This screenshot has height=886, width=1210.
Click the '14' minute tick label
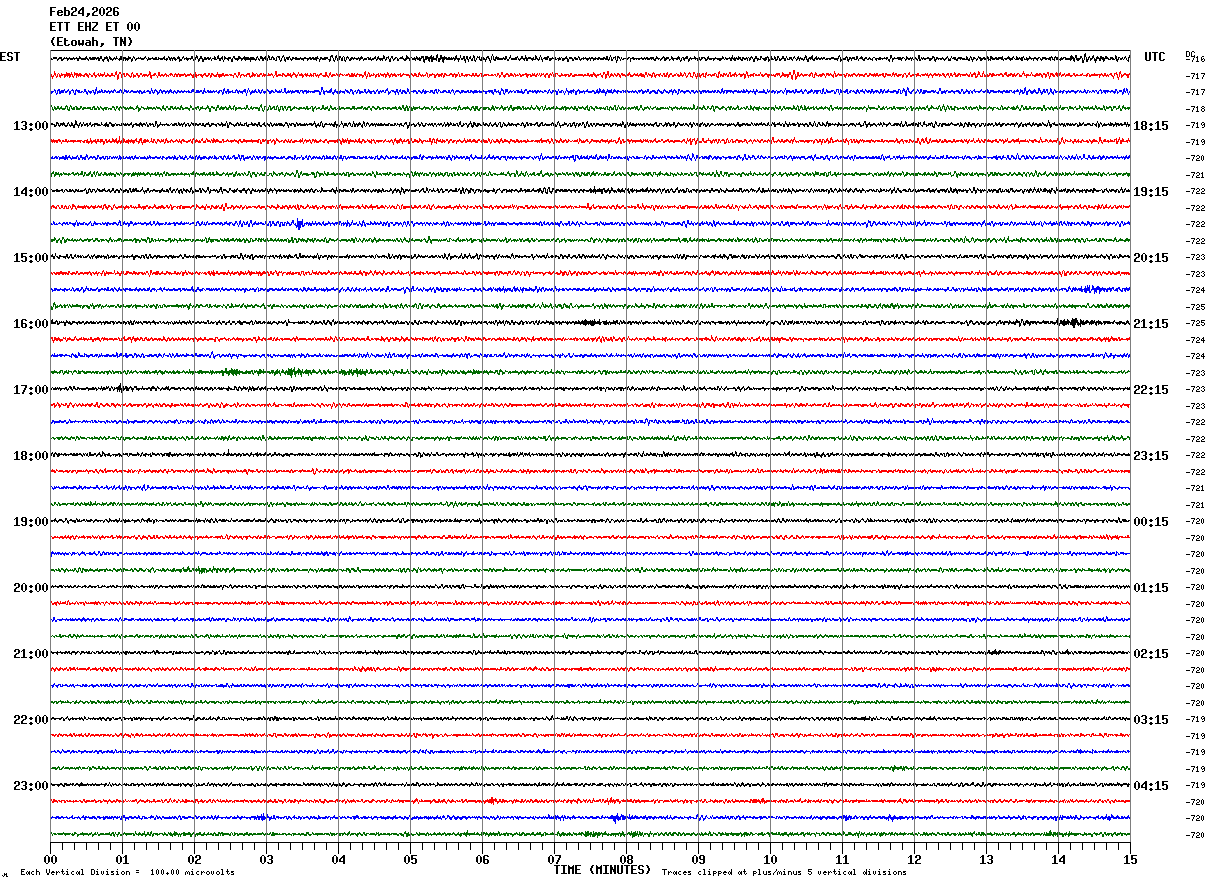(1058, 859)
